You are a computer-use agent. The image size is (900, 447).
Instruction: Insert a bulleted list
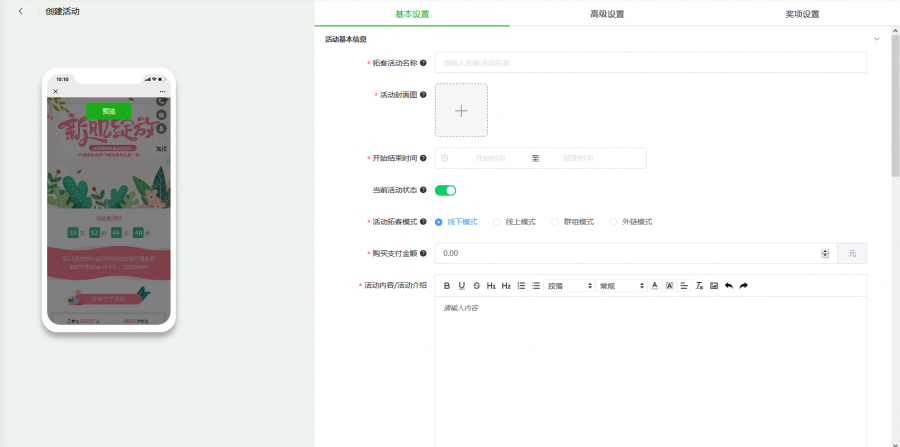tap(536, 286)
